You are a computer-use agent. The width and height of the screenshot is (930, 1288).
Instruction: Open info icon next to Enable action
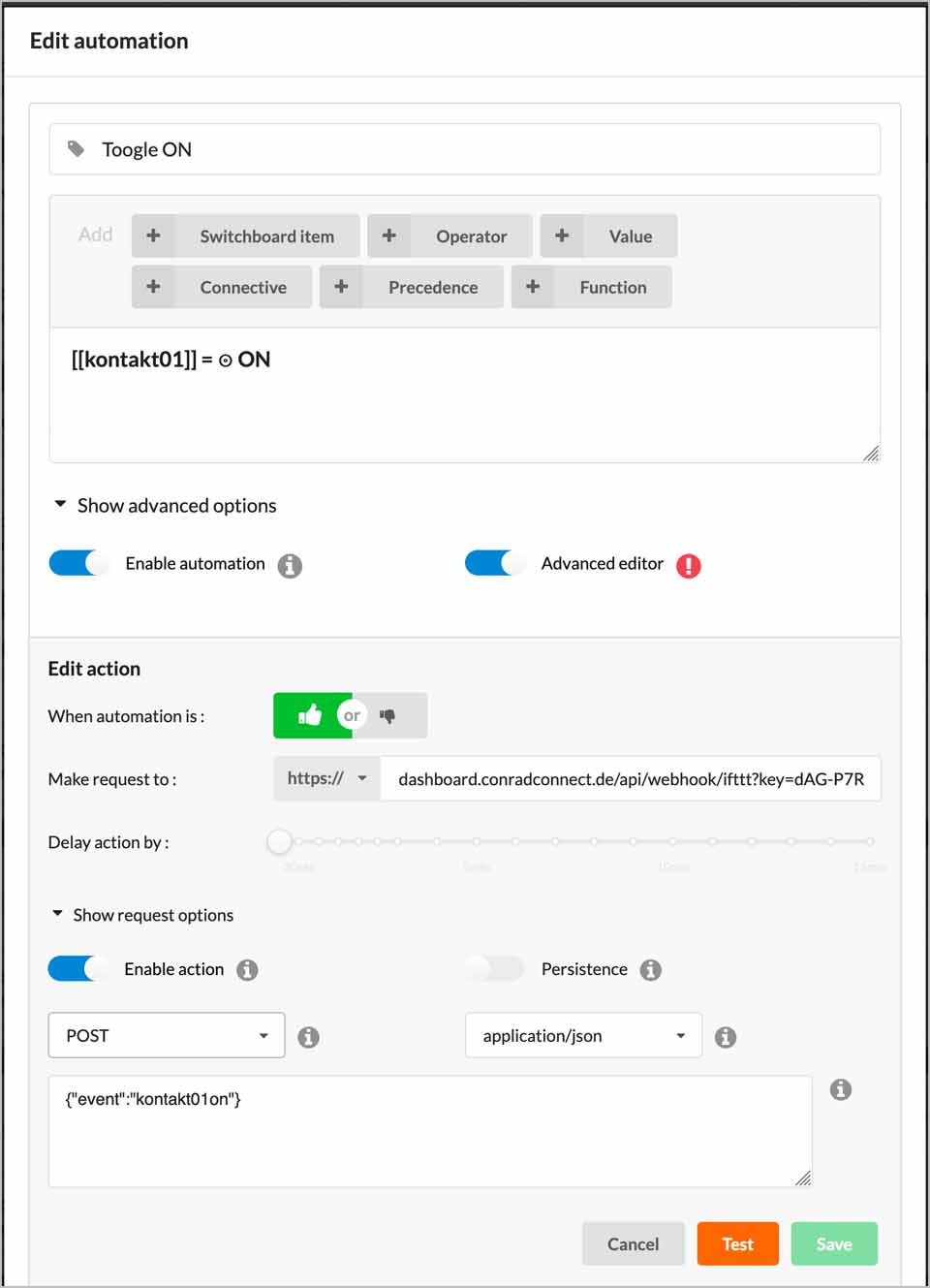tap(247, 970)
